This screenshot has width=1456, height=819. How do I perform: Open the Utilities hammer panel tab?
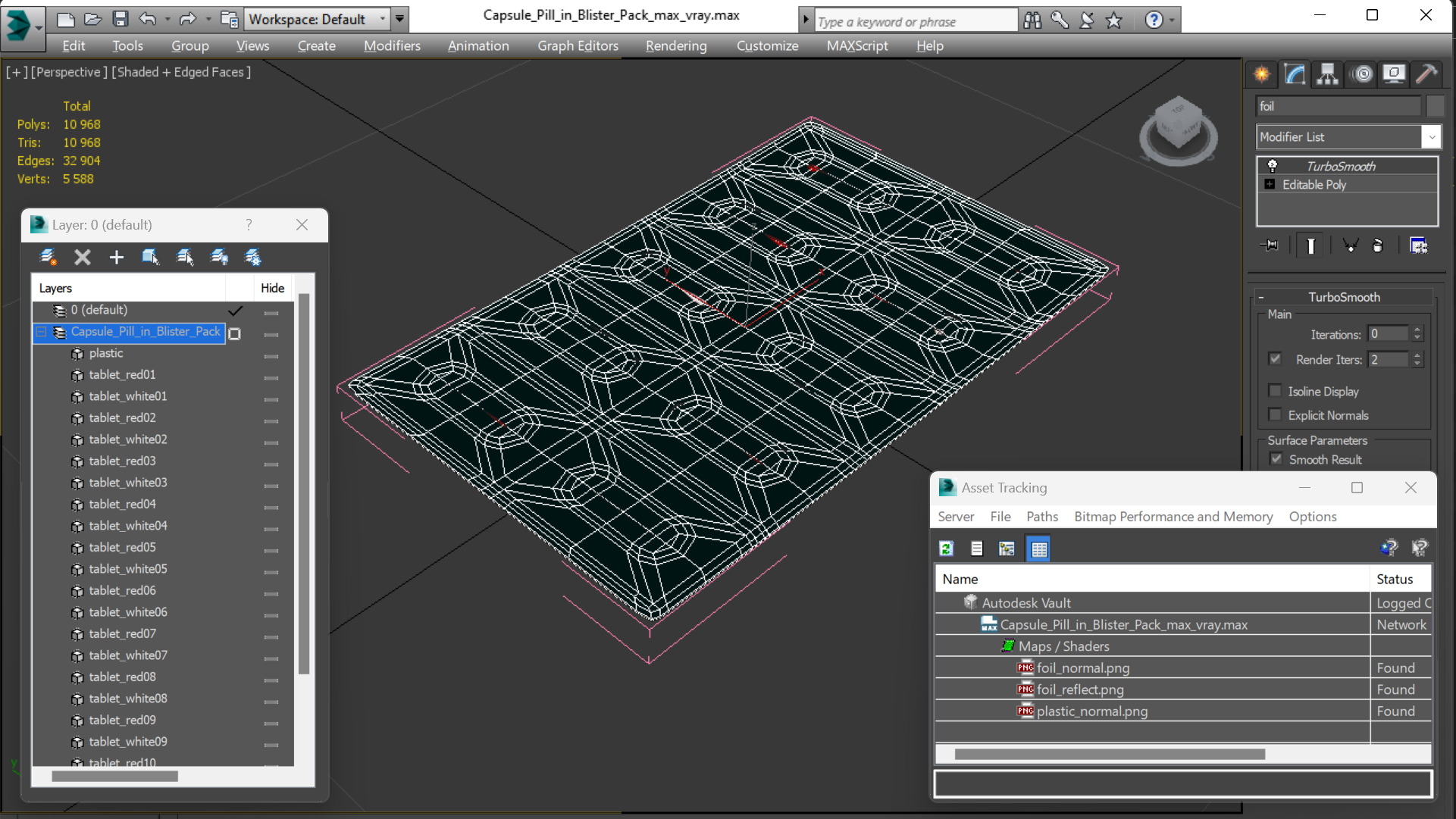[1426, 74]
